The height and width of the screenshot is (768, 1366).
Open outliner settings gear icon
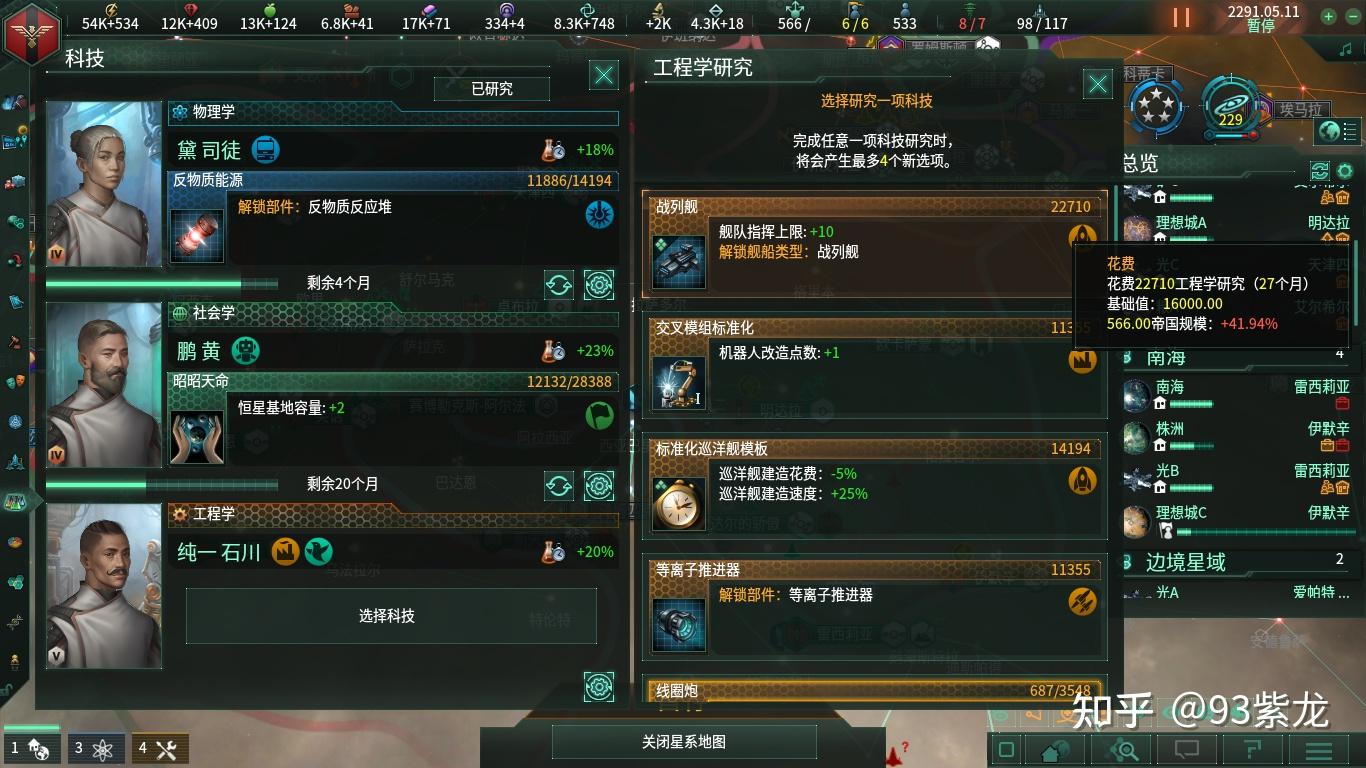(1345, 171)
